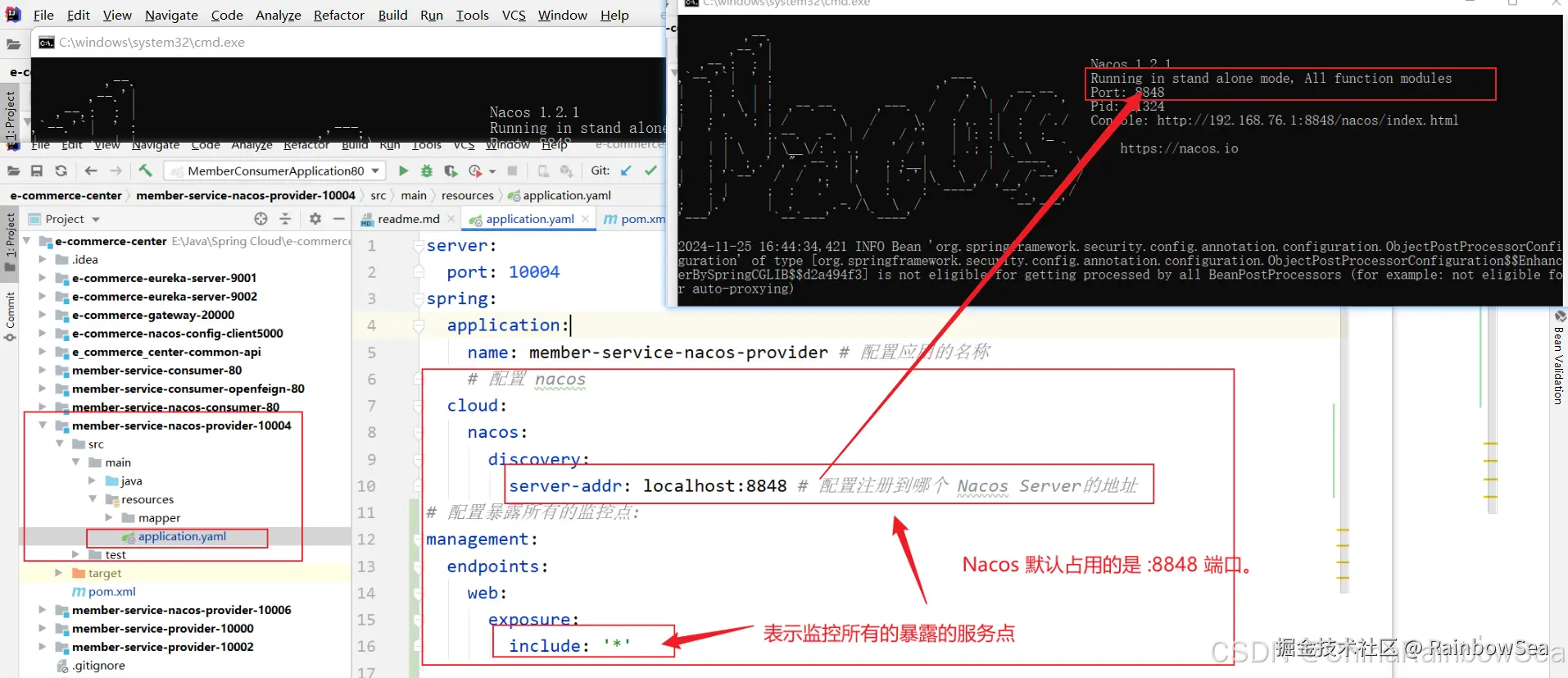Open the VCS menu
Screen dimensions: 1568x678
click(x=514, y=15)
